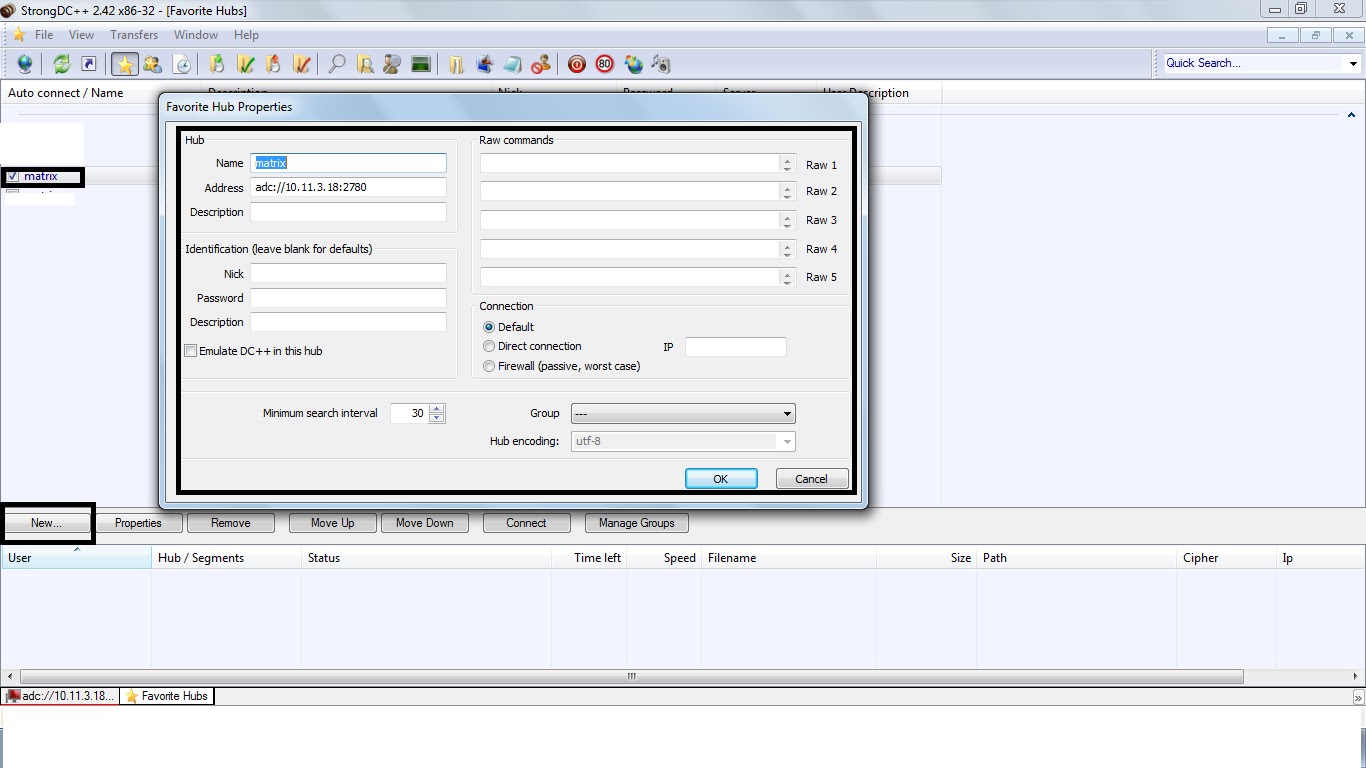
Task: Click the Password input field
Action: tap(348, 297)
